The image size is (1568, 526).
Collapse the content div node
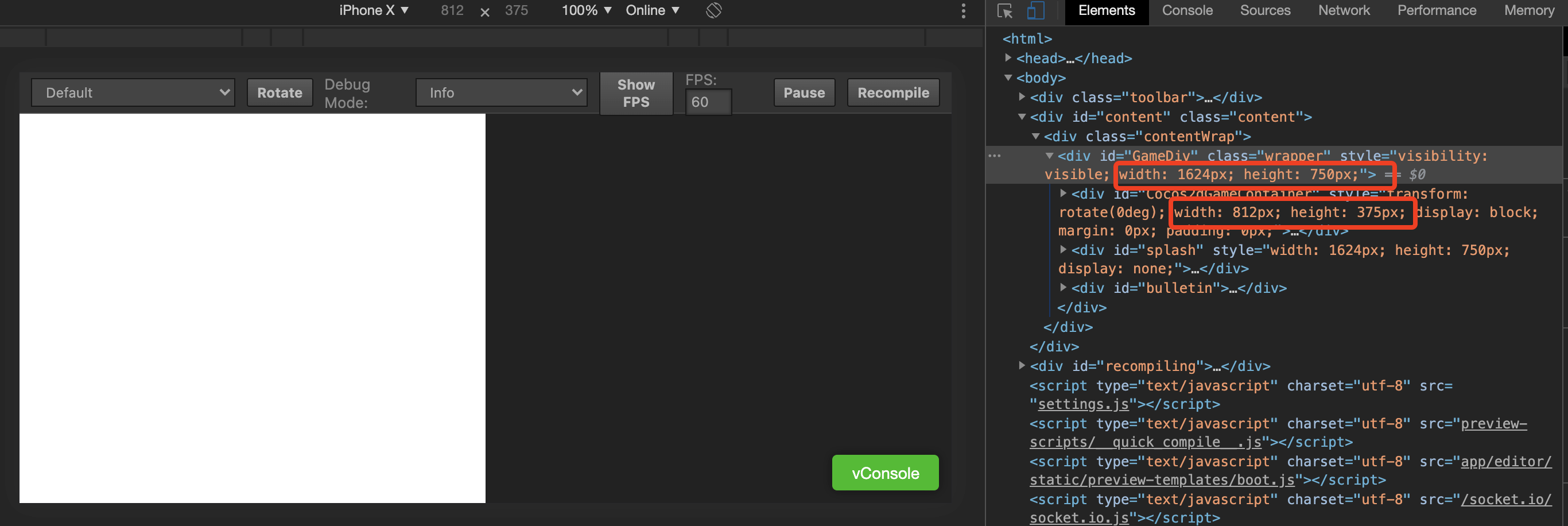click(1022, 116)
